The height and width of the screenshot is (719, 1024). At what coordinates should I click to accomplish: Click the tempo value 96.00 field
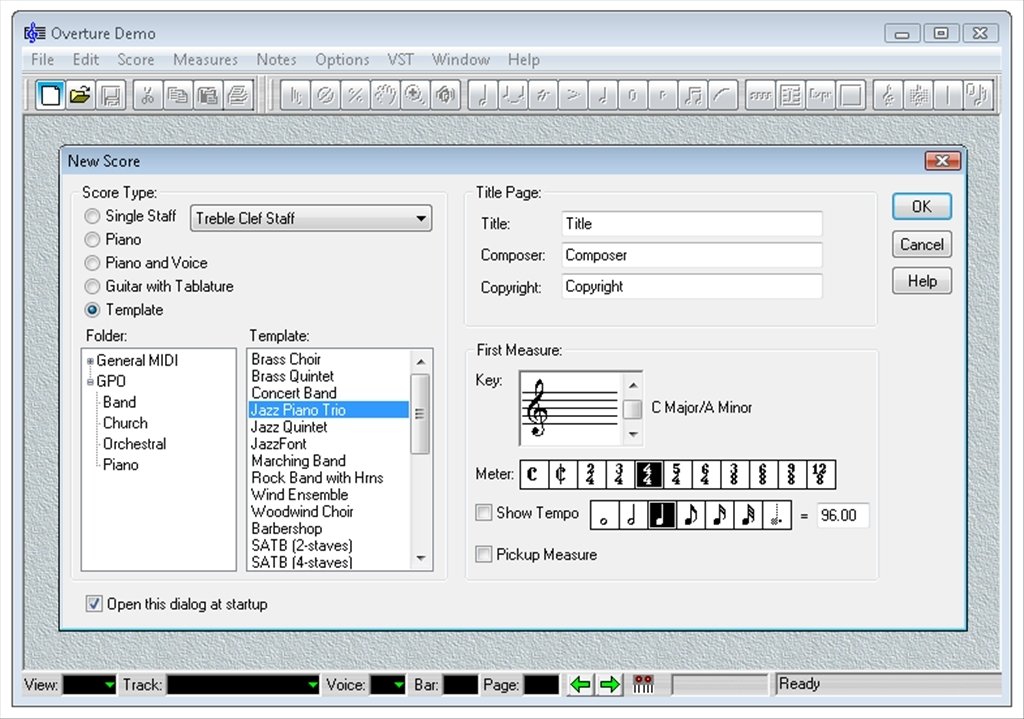842,515
